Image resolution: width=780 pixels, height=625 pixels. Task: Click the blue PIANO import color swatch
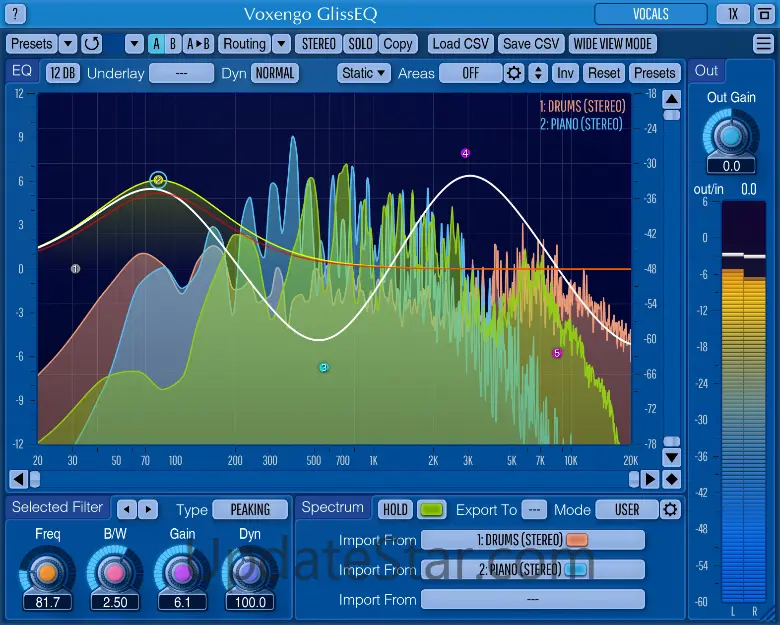(x=576, y=569)
